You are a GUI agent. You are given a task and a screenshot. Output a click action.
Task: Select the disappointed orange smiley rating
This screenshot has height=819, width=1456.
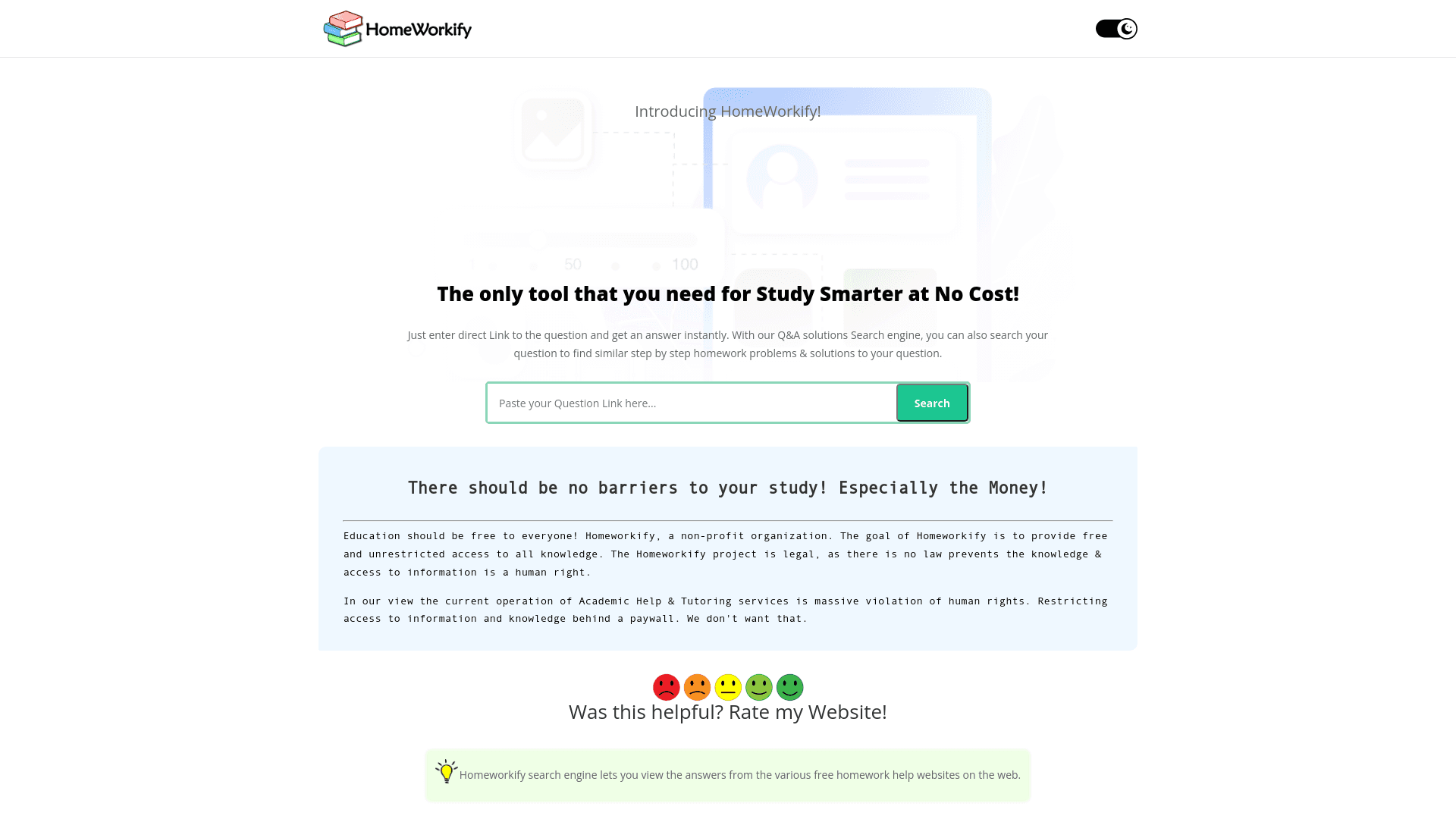(x=697, y=687)
